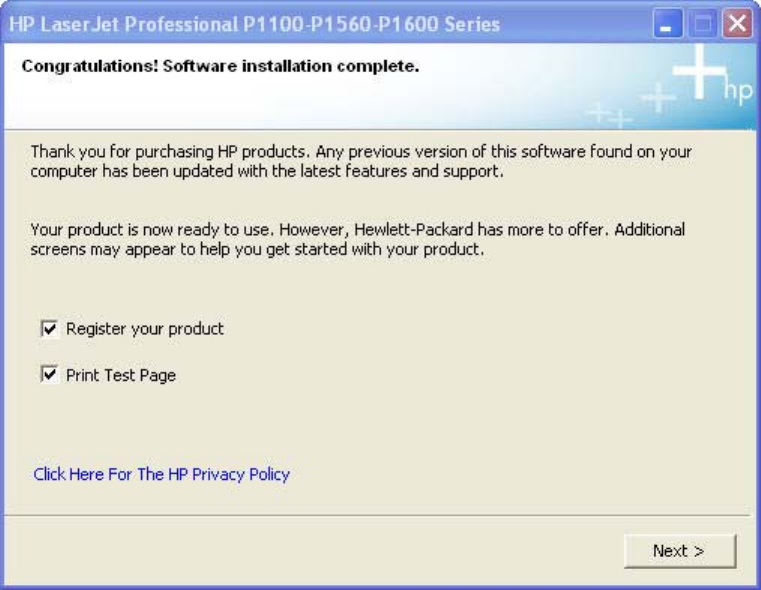The image size is (761, 590).
Task: Minimize the HP LaserJet installer window
Action: coord(669,24)
